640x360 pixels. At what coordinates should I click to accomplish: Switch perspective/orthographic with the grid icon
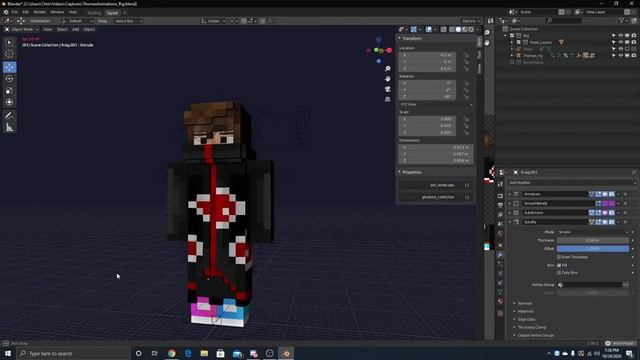387,99
